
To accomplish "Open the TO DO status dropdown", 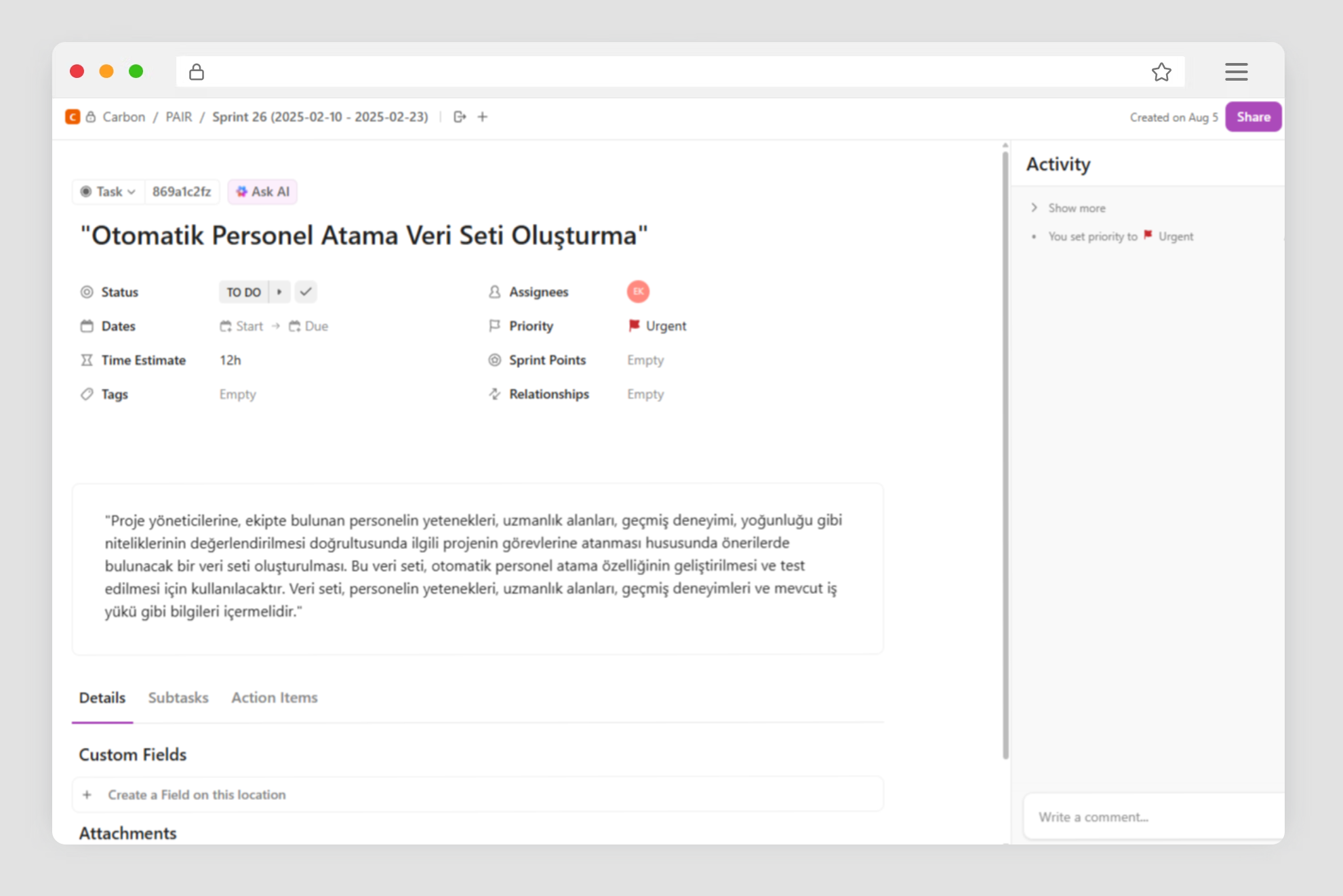I will (243, 292).
